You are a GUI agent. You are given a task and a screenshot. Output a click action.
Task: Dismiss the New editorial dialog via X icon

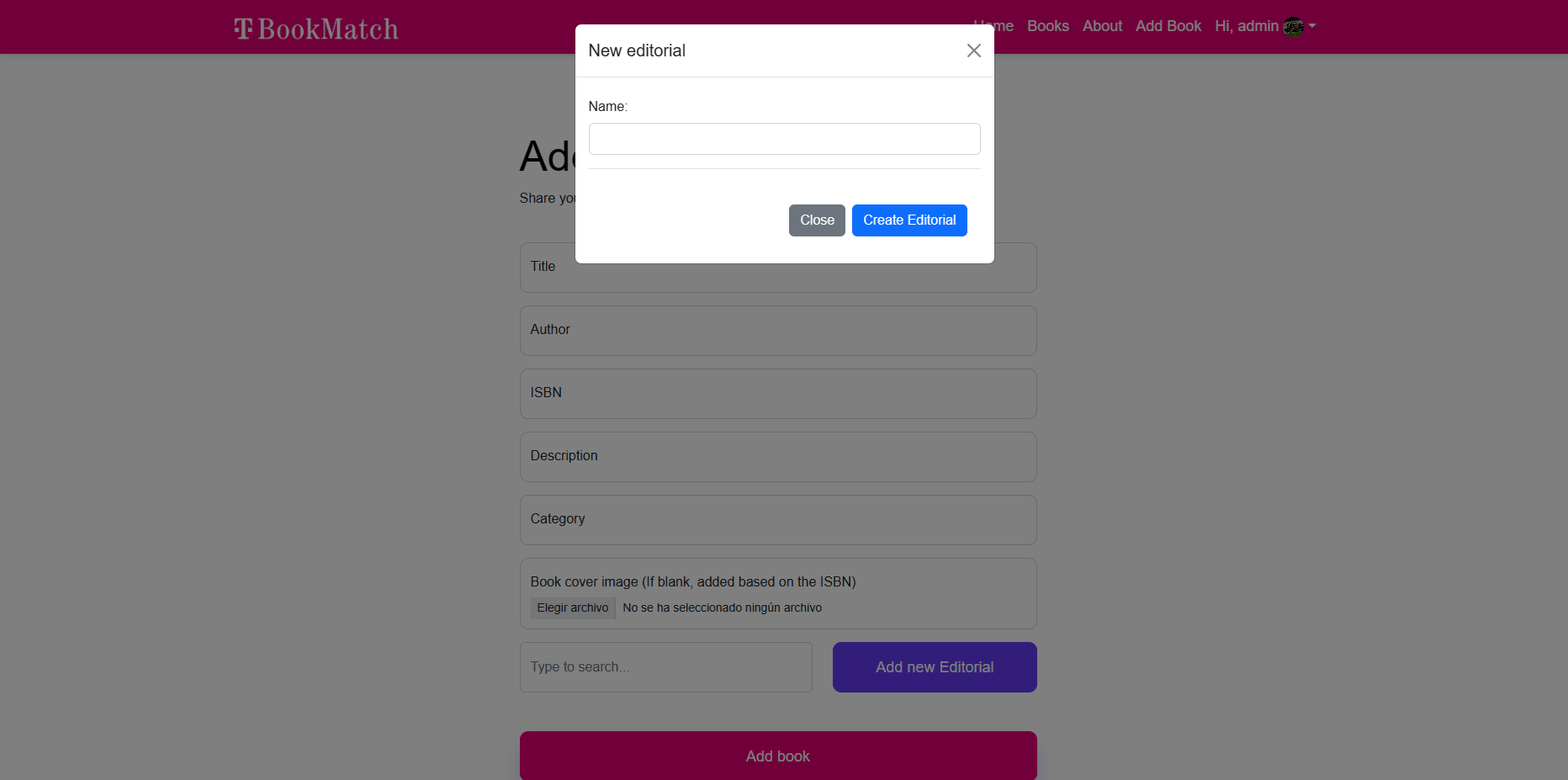click(973, 50)
